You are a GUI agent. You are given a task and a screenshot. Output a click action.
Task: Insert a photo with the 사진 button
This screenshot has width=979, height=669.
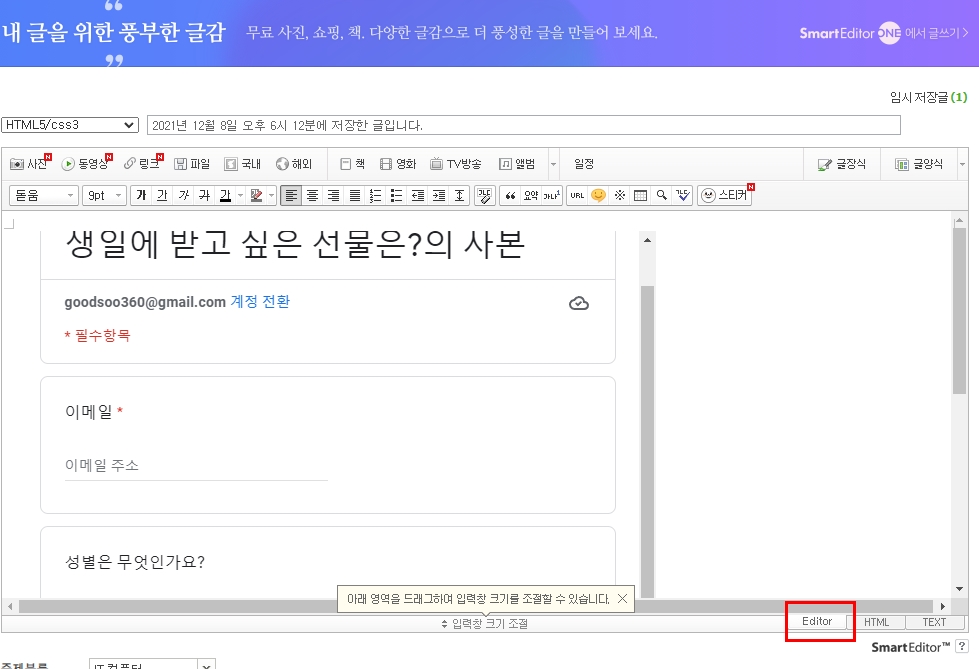[30, 164]
